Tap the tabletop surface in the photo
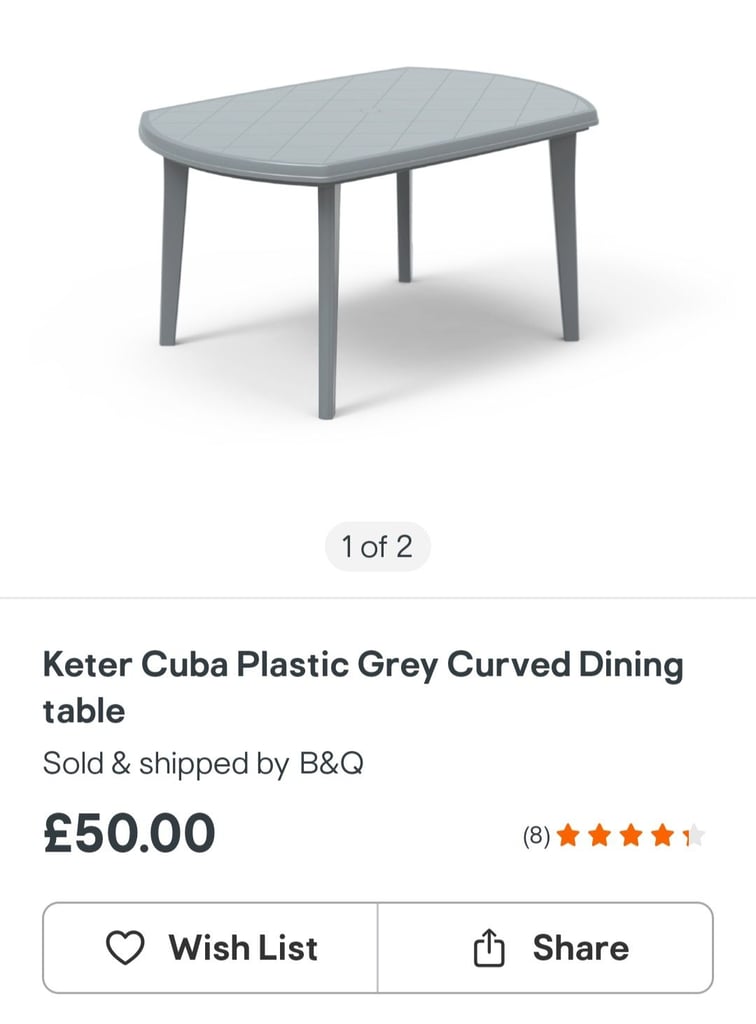This screenshot has width=756, height=1024. 369,118
